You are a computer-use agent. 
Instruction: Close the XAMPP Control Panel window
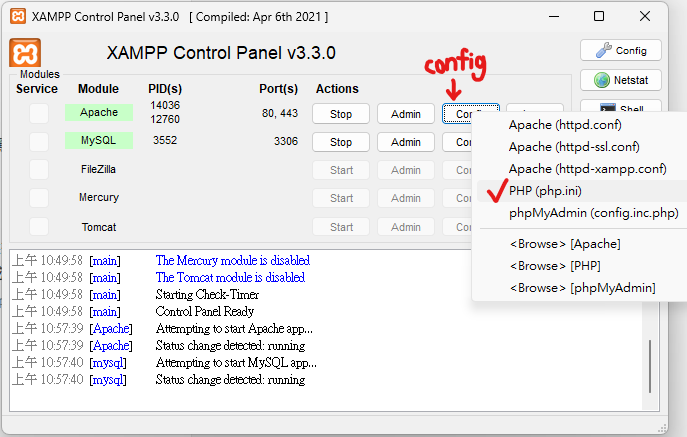click(645, 16)
